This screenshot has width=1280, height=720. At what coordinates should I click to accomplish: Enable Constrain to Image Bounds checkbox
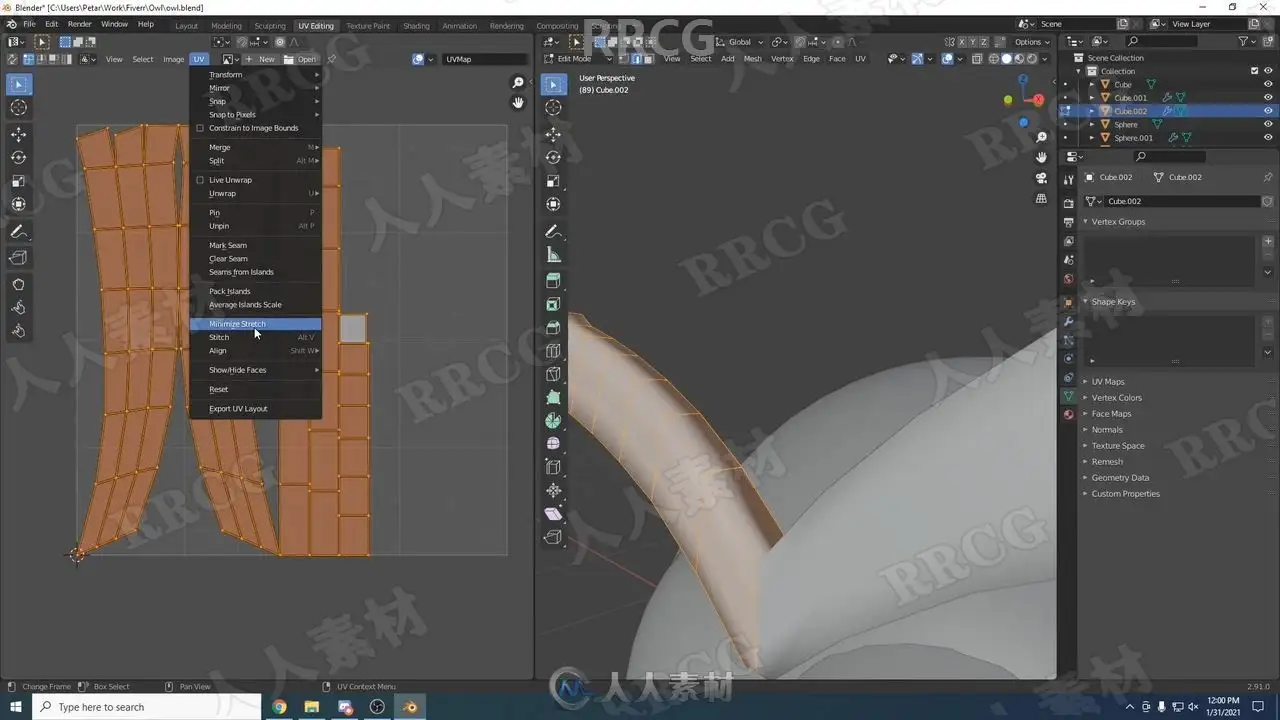pos(200,128)
